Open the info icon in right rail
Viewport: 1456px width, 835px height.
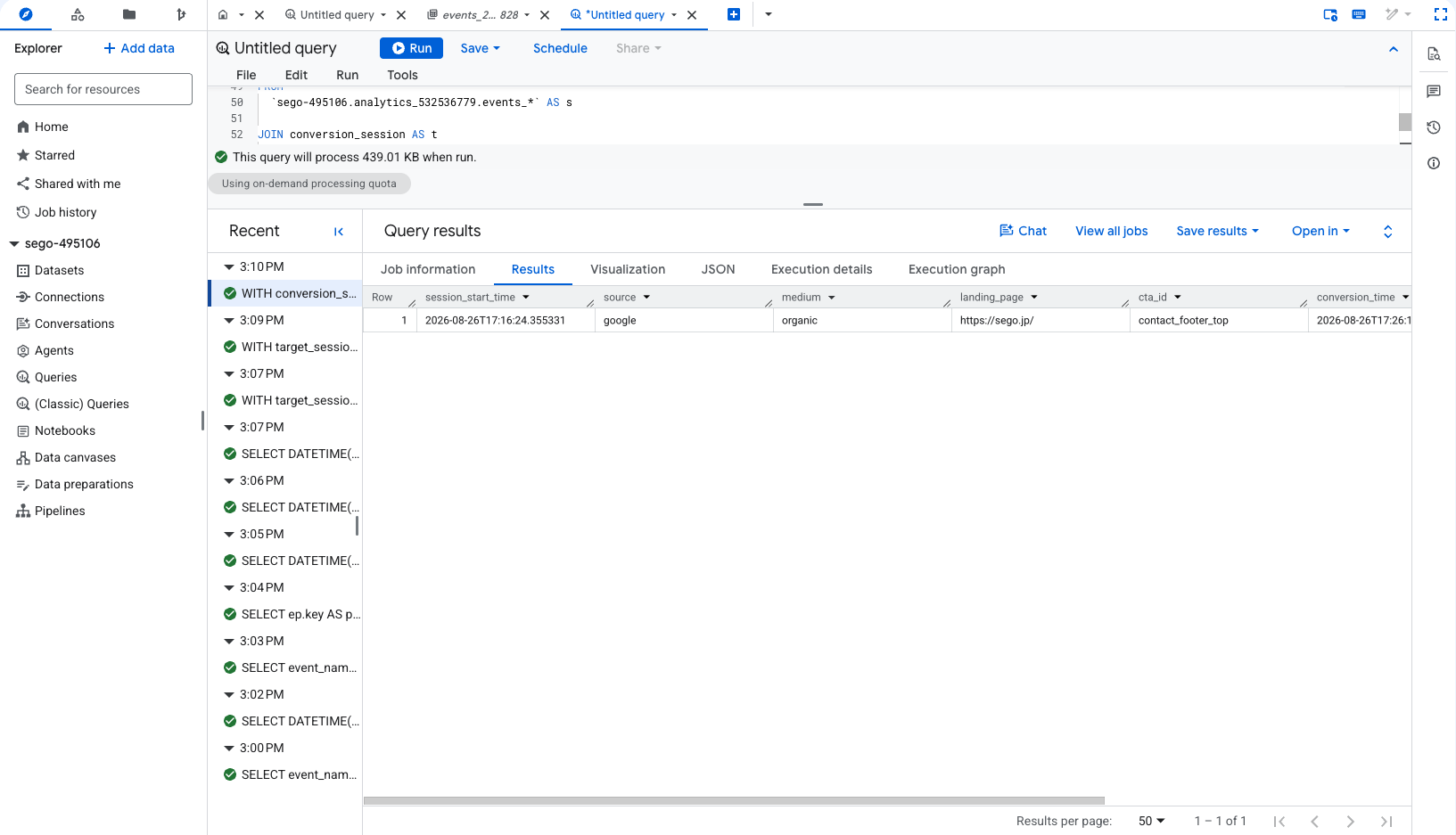[x=1434, y=163]
